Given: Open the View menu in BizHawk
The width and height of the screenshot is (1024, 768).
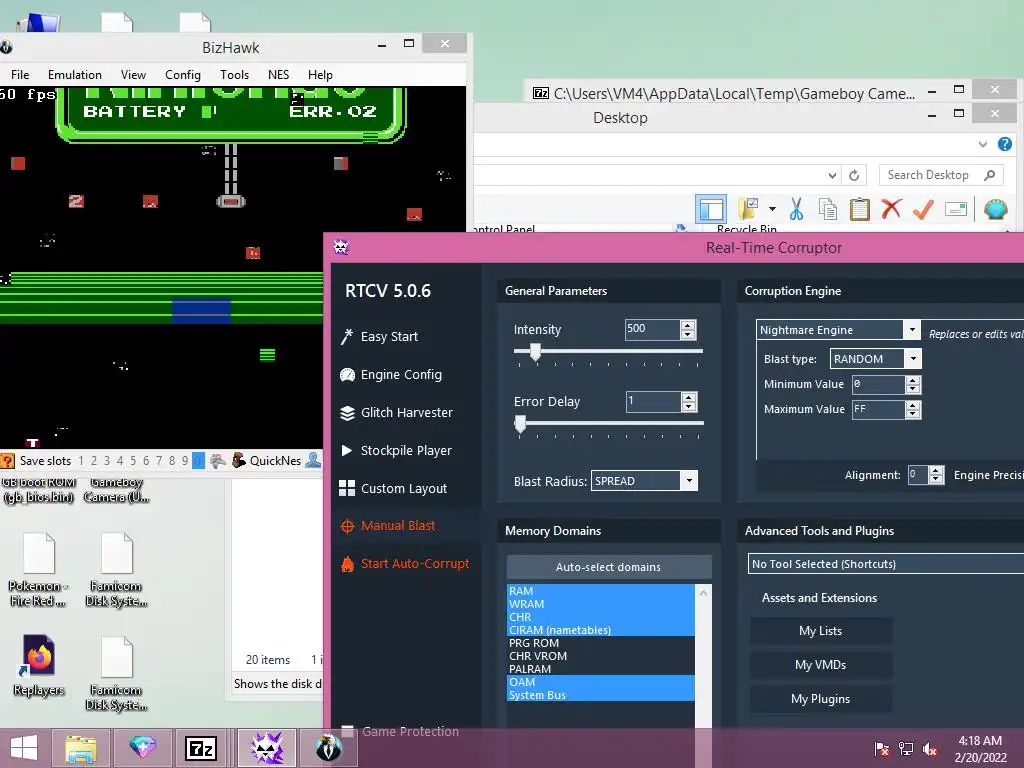Looking at the screenshot, I should tap(133, 75).
